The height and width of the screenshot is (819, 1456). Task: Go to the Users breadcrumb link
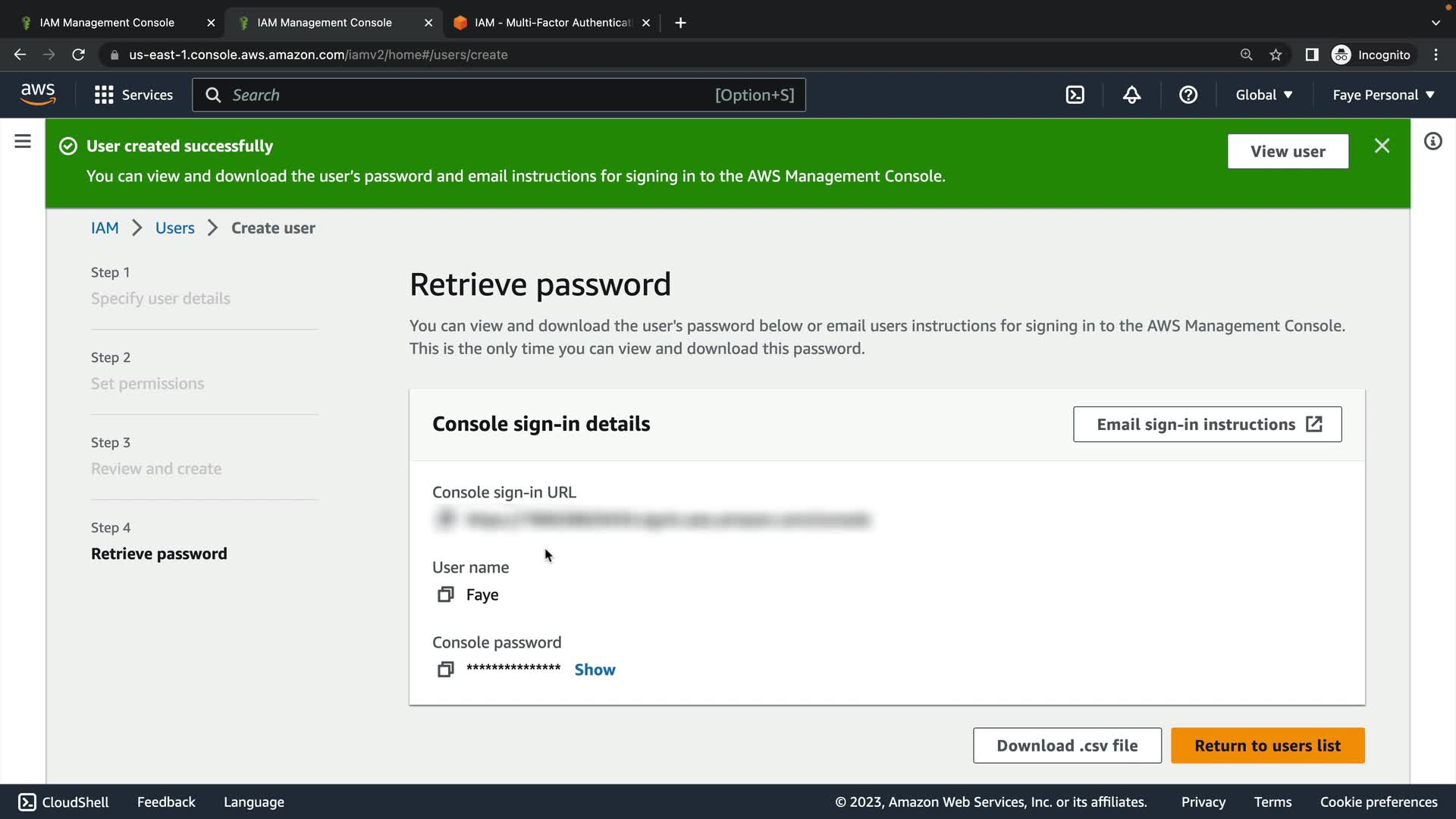(x=174, y=228)
